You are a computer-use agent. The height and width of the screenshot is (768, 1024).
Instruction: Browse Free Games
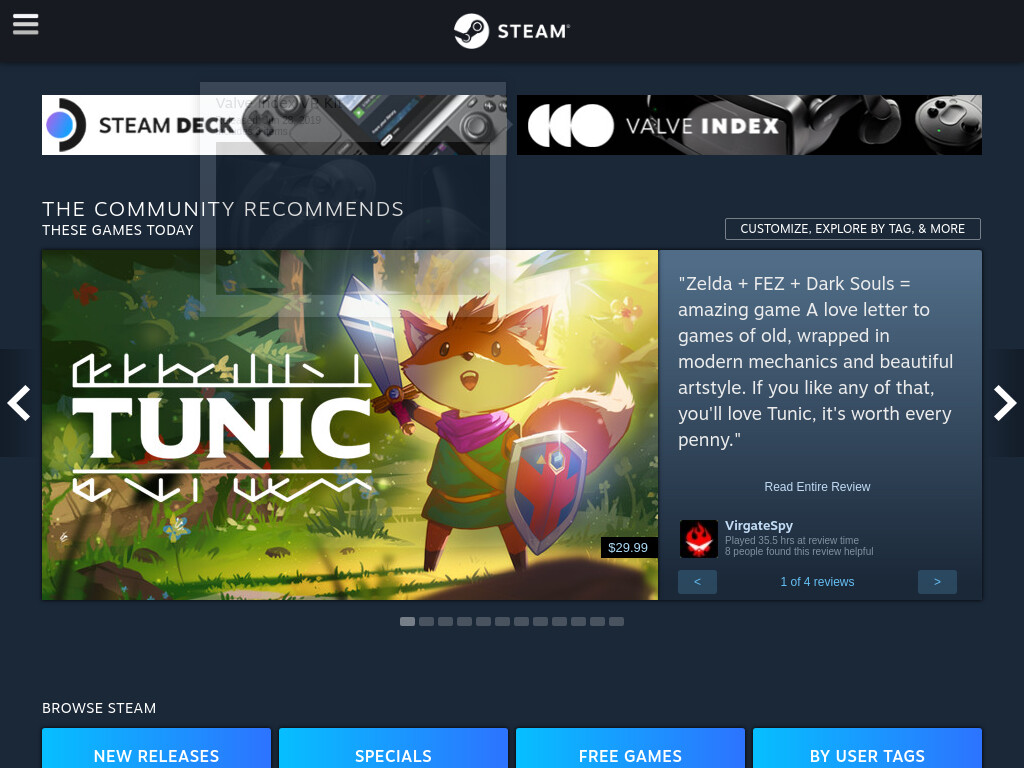(x=630, y=748)
